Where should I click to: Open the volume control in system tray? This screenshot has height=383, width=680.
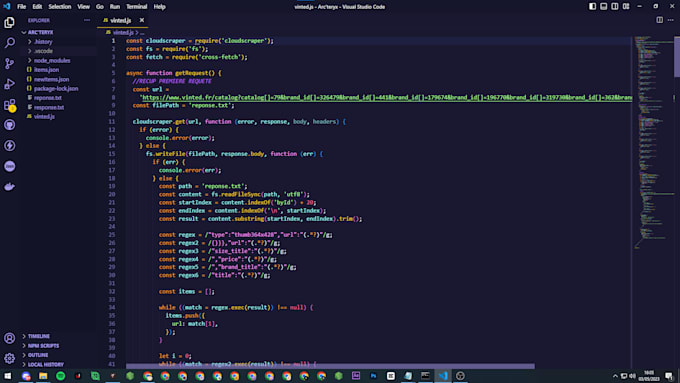[632, 376]
